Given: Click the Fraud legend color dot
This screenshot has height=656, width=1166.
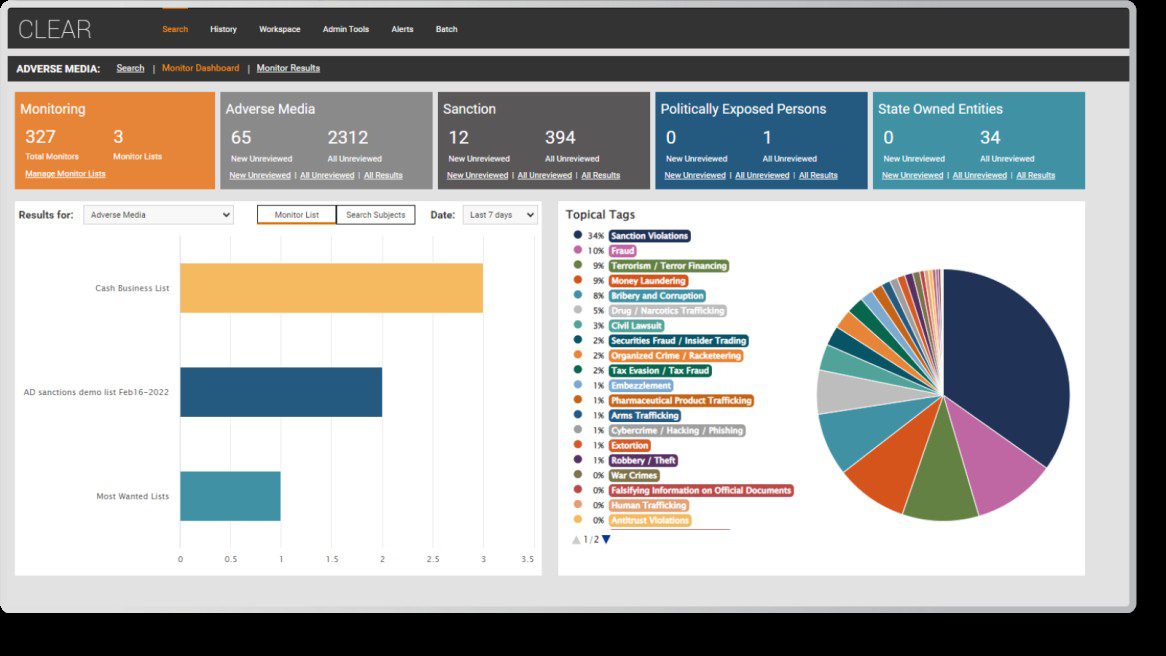Looking at the screenshot, I should tap(578, 251).
